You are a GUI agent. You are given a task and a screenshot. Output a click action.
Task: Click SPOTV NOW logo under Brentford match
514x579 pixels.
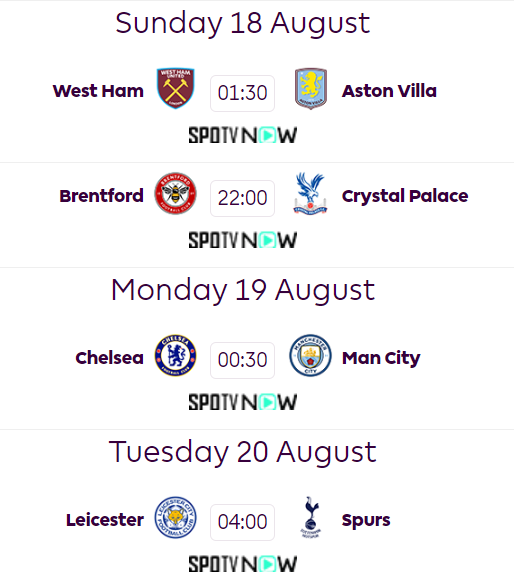(x=243, y=240)
